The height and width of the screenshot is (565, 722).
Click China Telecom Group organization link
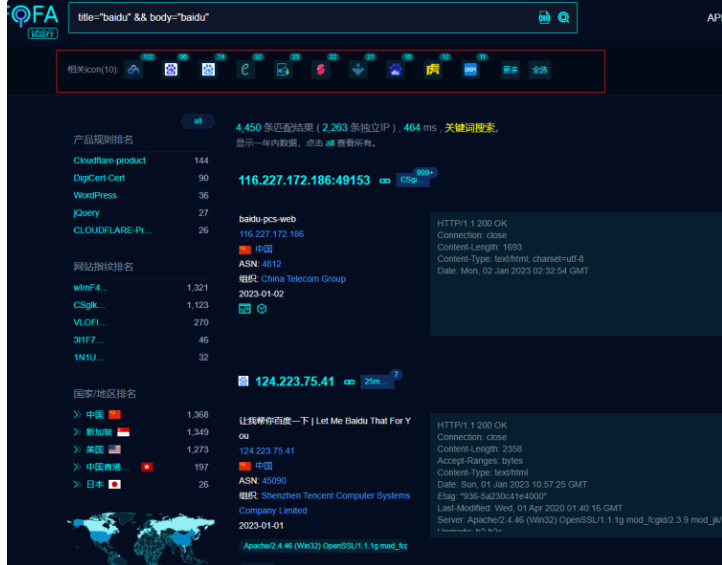303,279
